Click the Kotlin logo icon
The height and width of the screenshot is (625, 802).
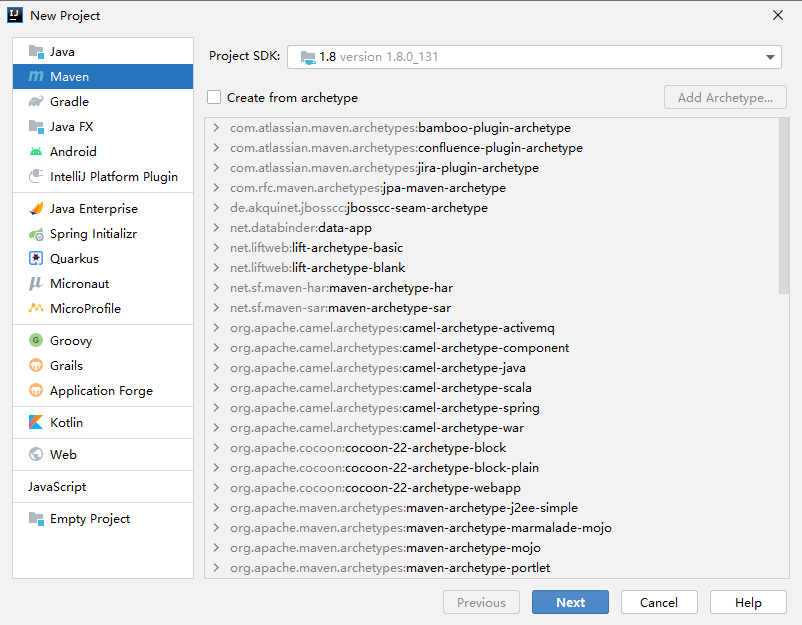tap(36, 422)
